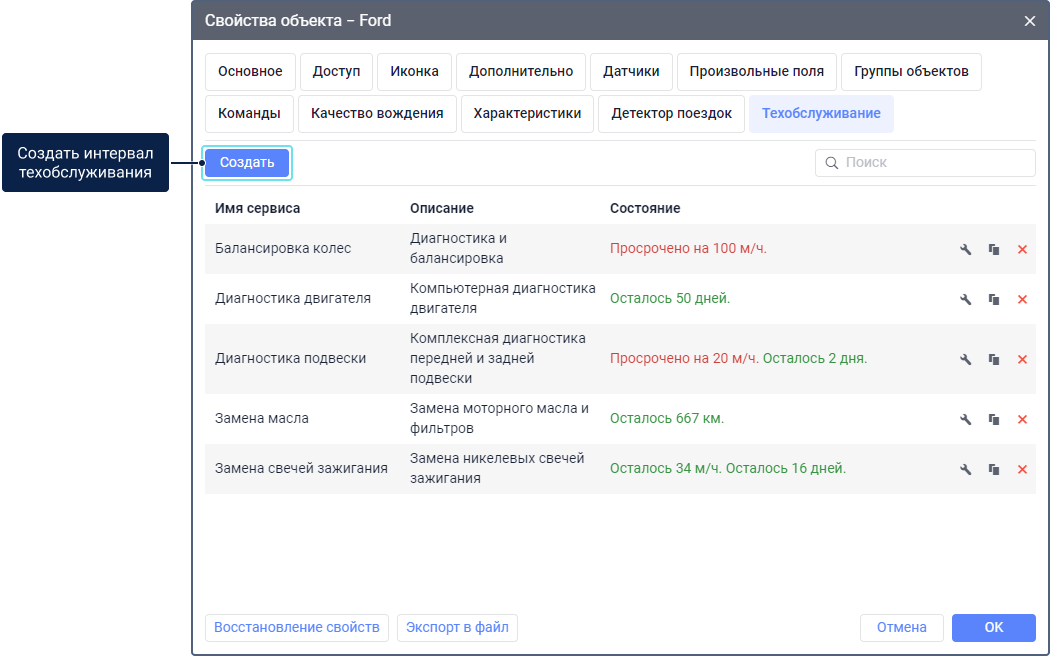Switch to the Датчики tab

coord(631,72)
